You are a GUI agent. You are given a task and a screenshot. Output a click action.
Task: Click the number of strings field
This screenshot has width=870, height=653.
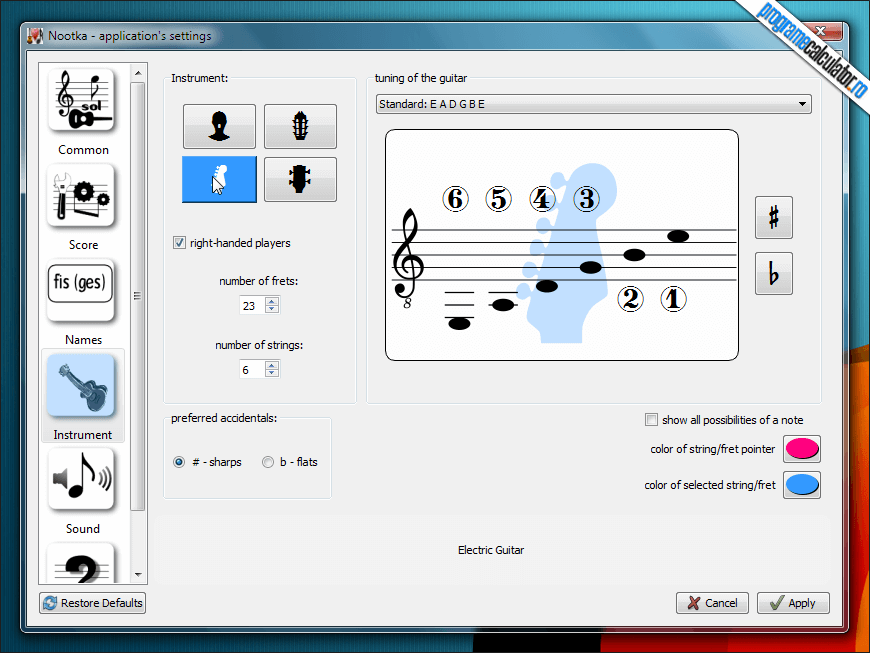252,369
